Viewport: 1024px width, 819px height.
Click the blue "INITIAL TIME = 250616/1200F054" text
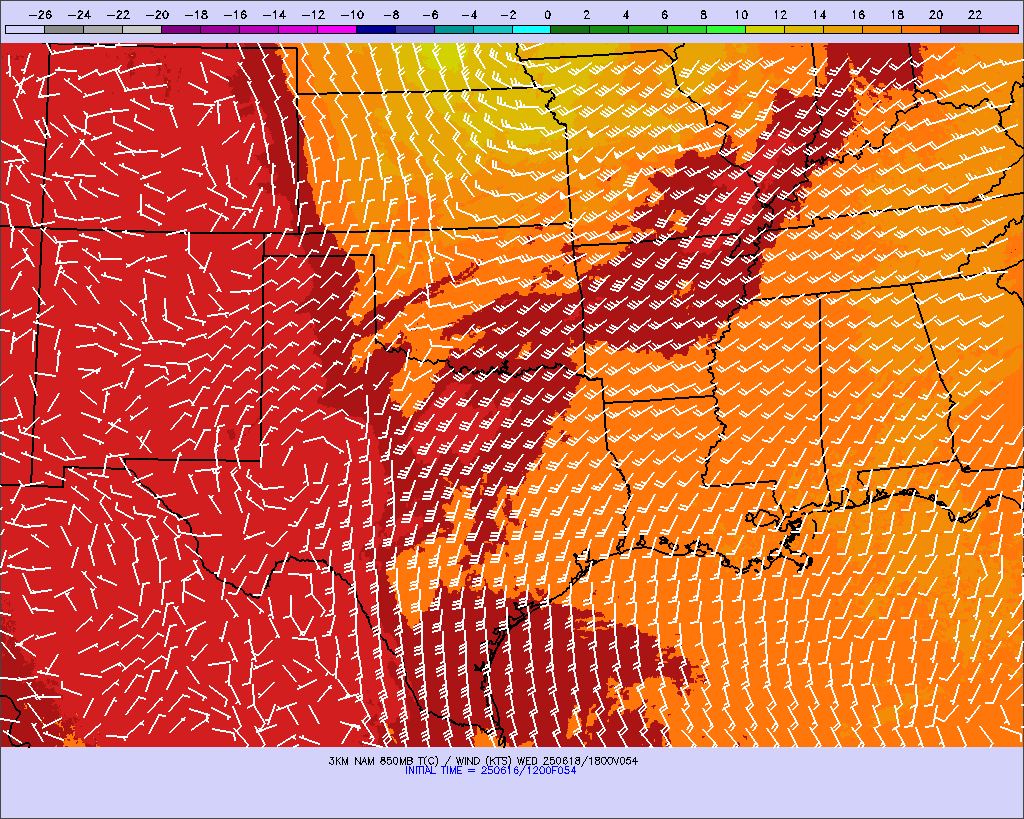(490, 771)
